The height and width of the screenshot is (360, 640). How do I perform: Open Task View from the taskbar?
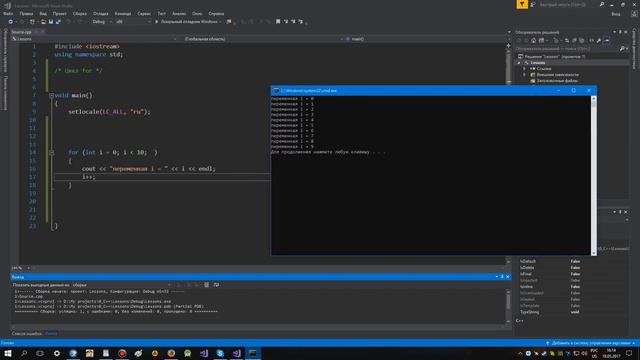pyautogui.click(x=40, y=353)
